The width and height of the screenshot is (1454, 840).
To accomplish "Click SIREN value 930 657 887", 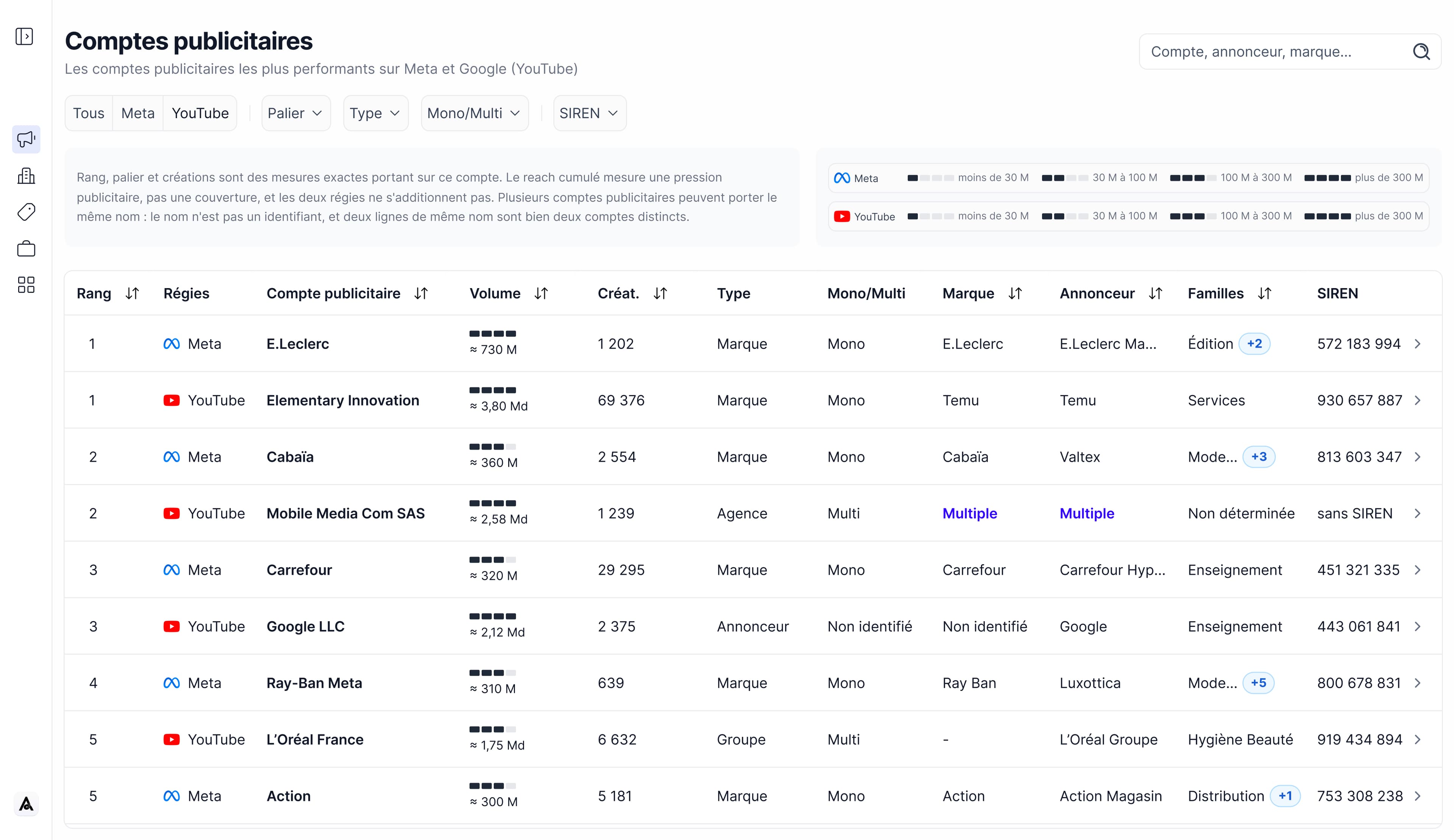I will [1359, 401].
